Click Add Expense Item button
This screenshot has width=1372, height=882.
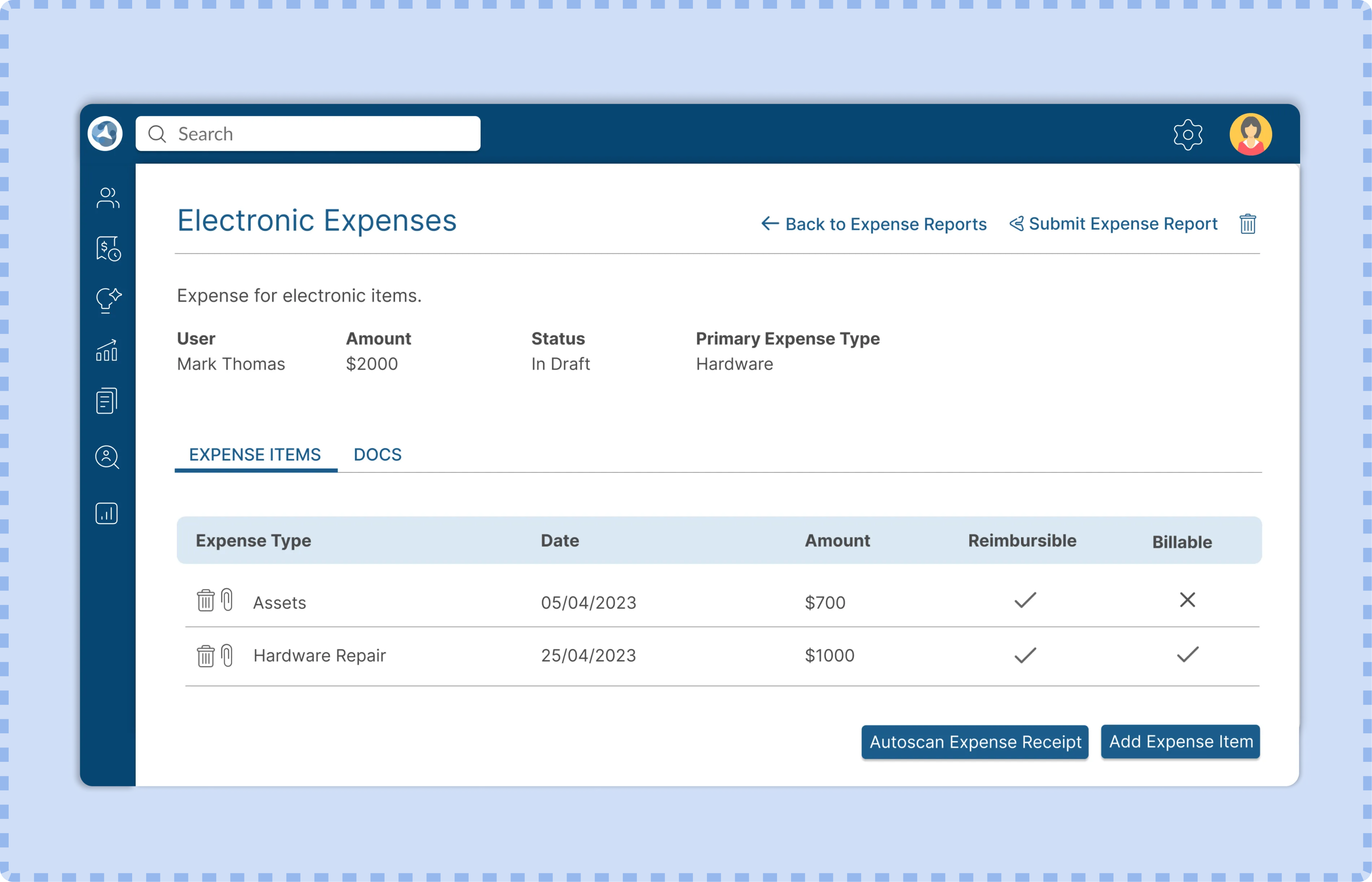click(x=1180, y=742)
